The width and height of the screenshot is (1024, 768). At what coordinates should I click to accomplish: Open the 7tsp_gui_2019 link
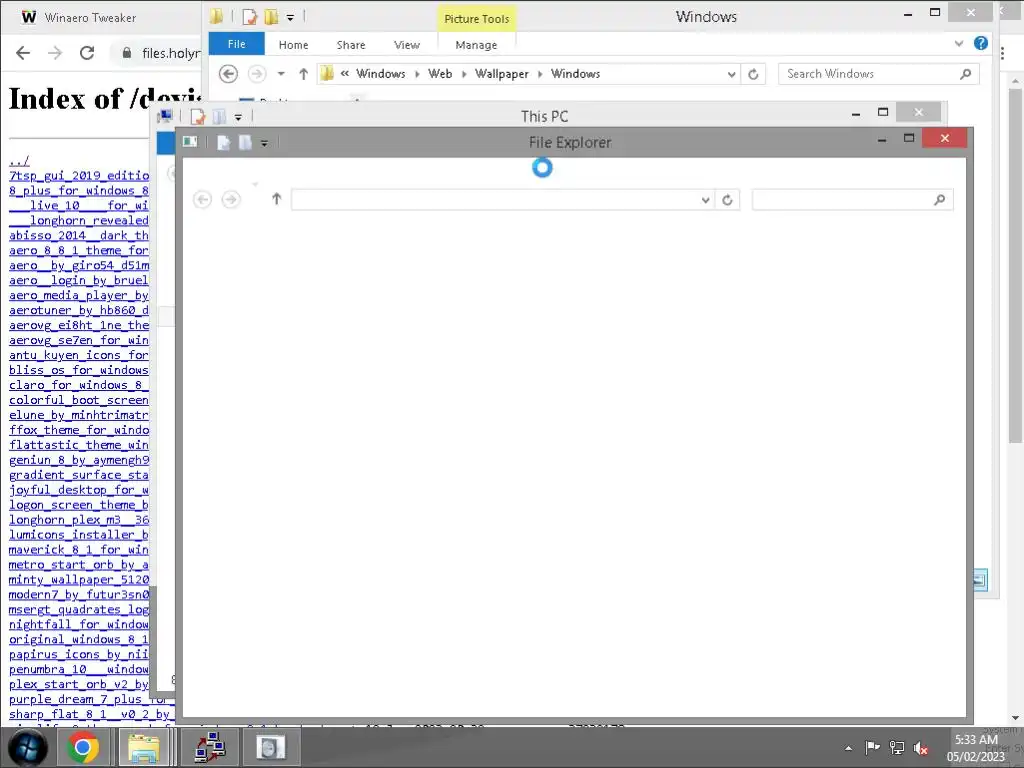point(79,176)
